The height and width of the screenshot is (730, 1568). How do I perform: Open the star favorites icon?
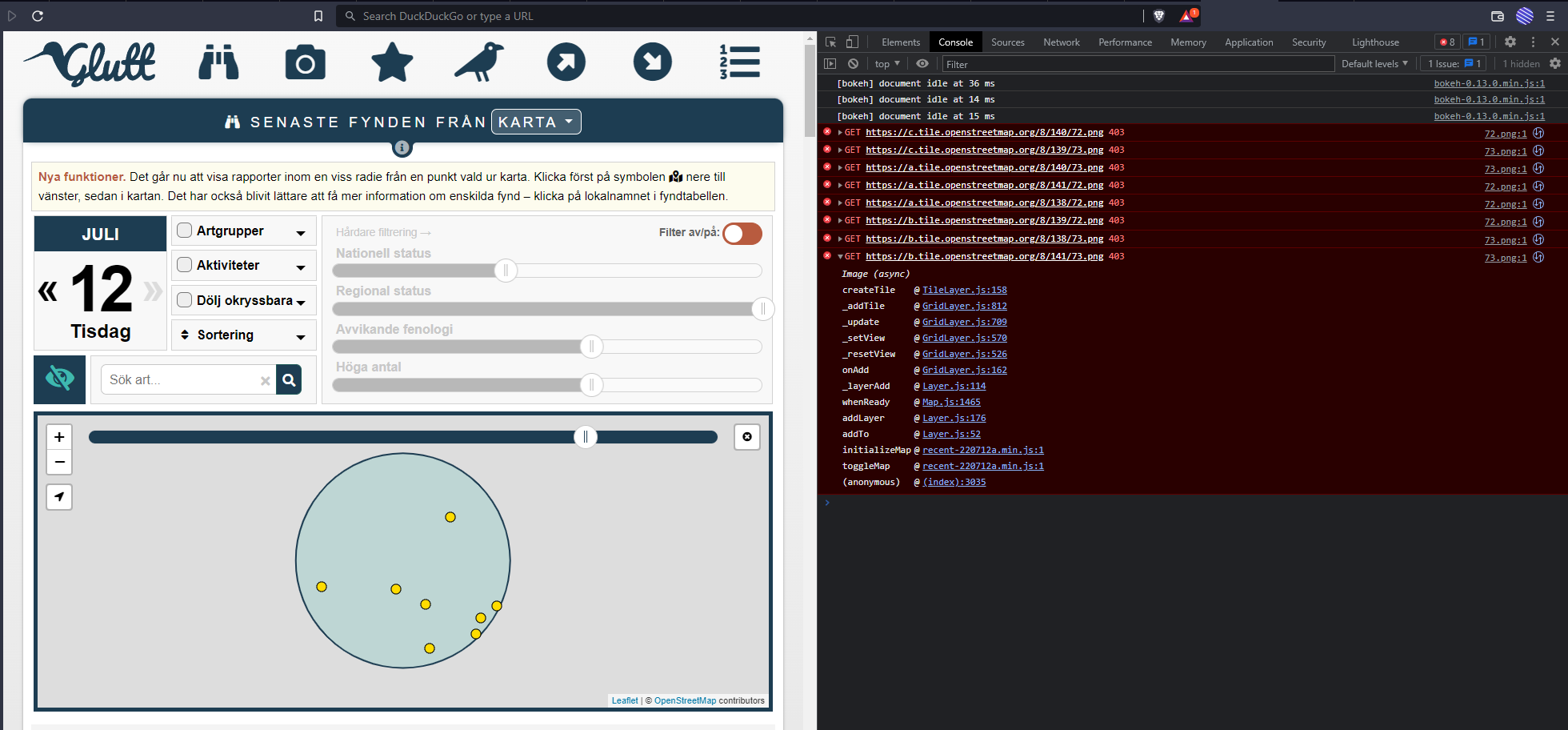click(x=392, y=62)
